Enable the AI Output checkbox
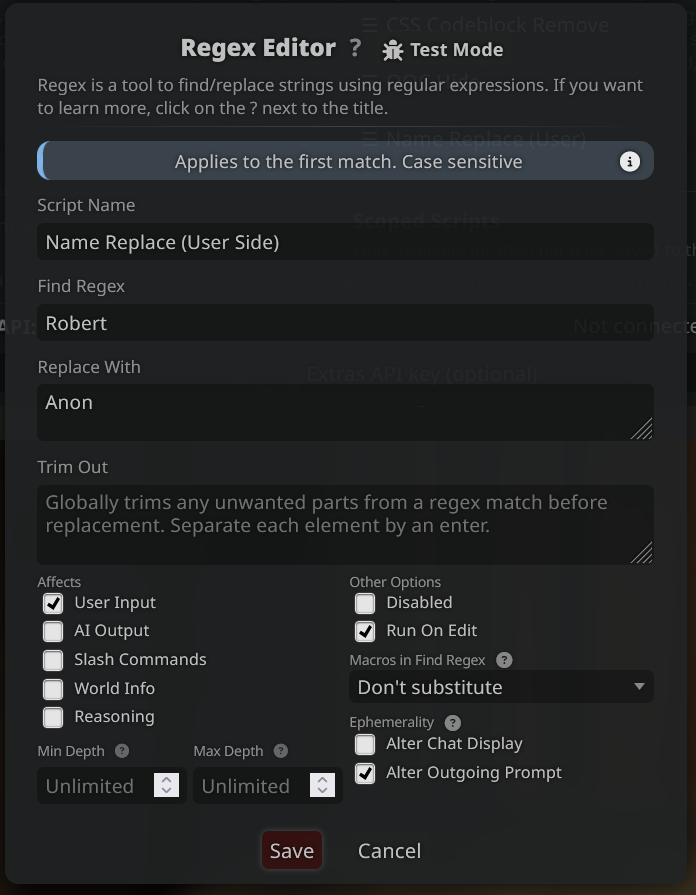Image resolution: width=696 pixels, height=895 pixels. 53,631
